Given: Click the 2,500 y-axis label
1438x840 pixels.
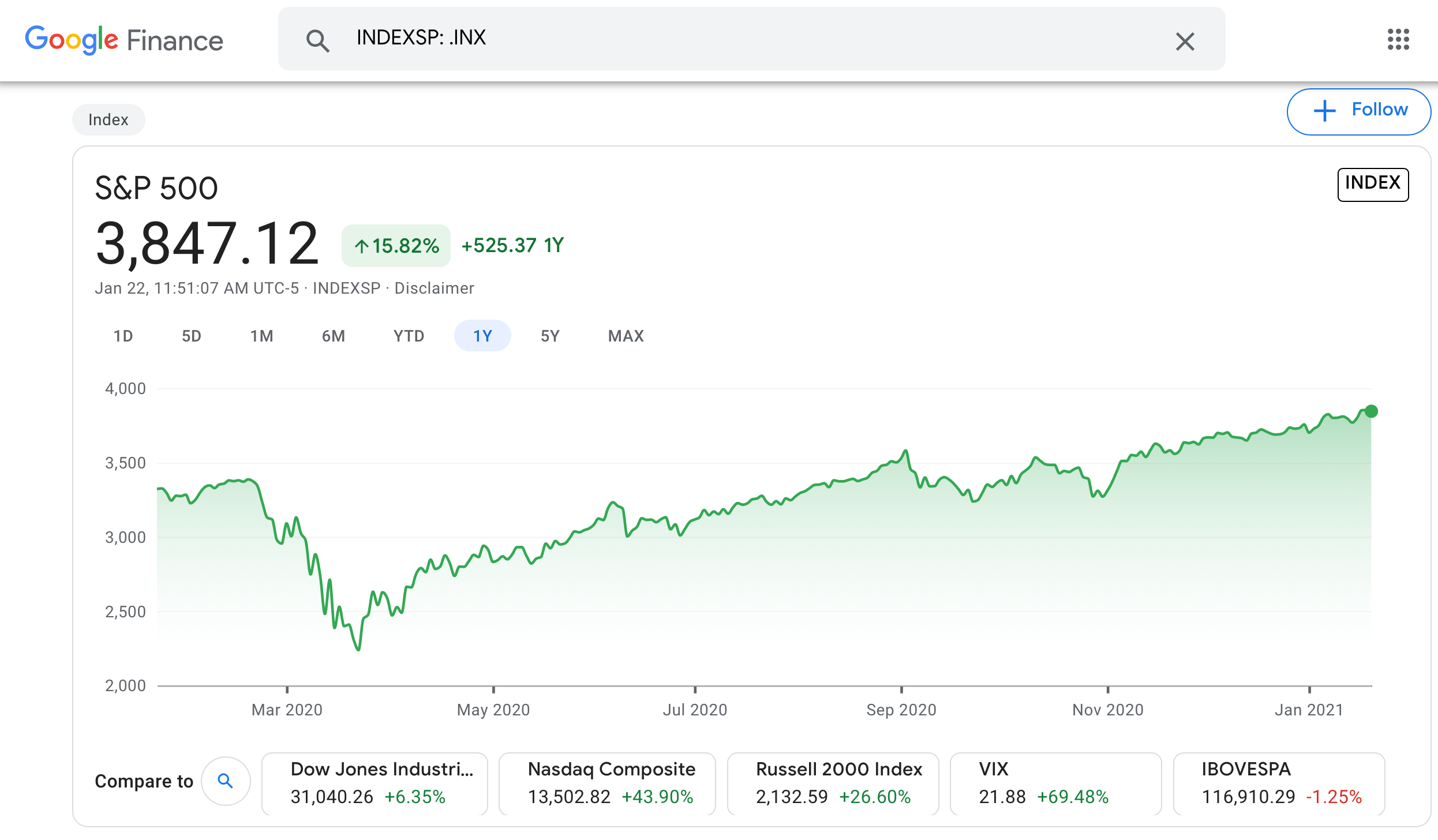Looking at the screenshot, I should coord(125,612).
